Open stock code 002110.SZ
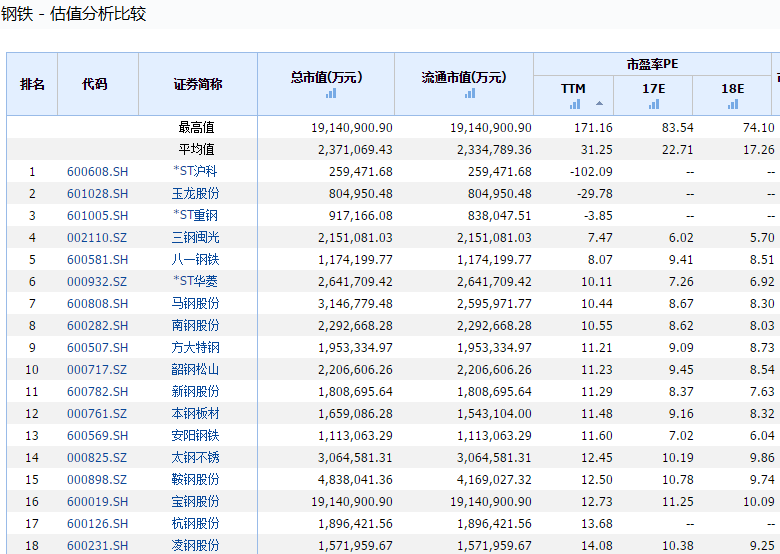 click(97, 238)
